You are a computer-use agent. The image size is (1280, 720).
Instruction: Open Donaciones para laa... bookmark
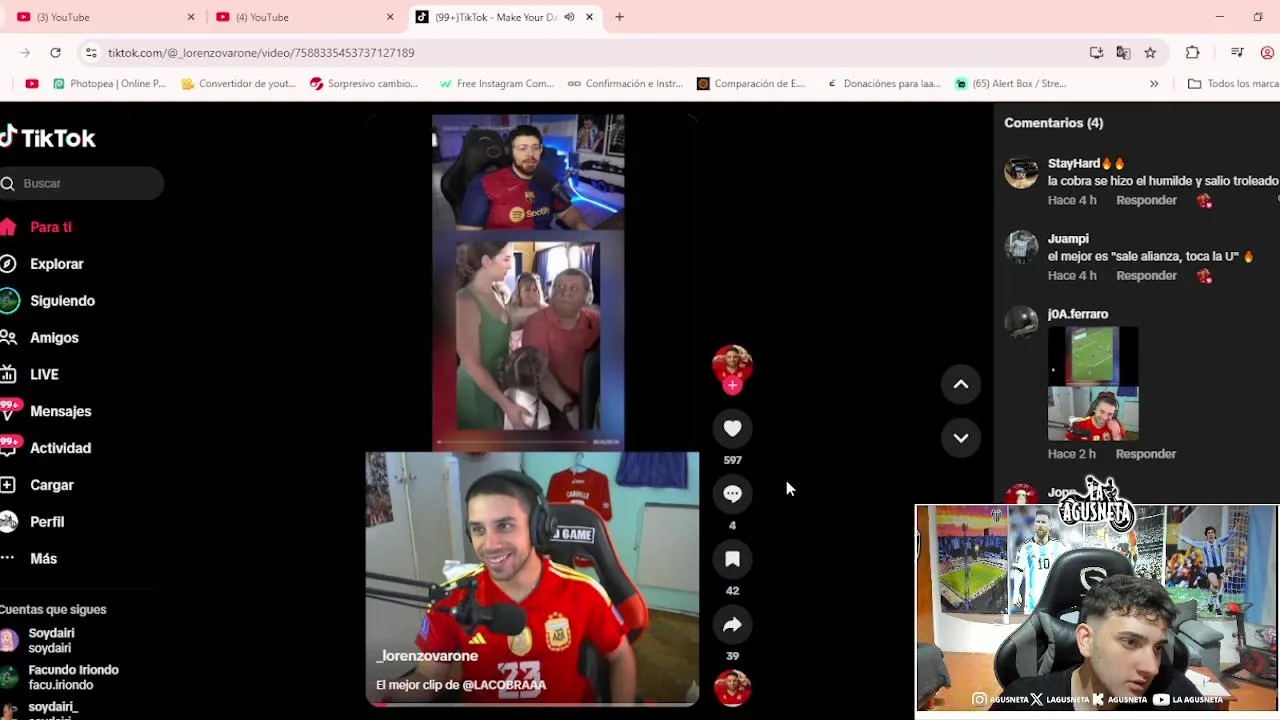[883, 84]
